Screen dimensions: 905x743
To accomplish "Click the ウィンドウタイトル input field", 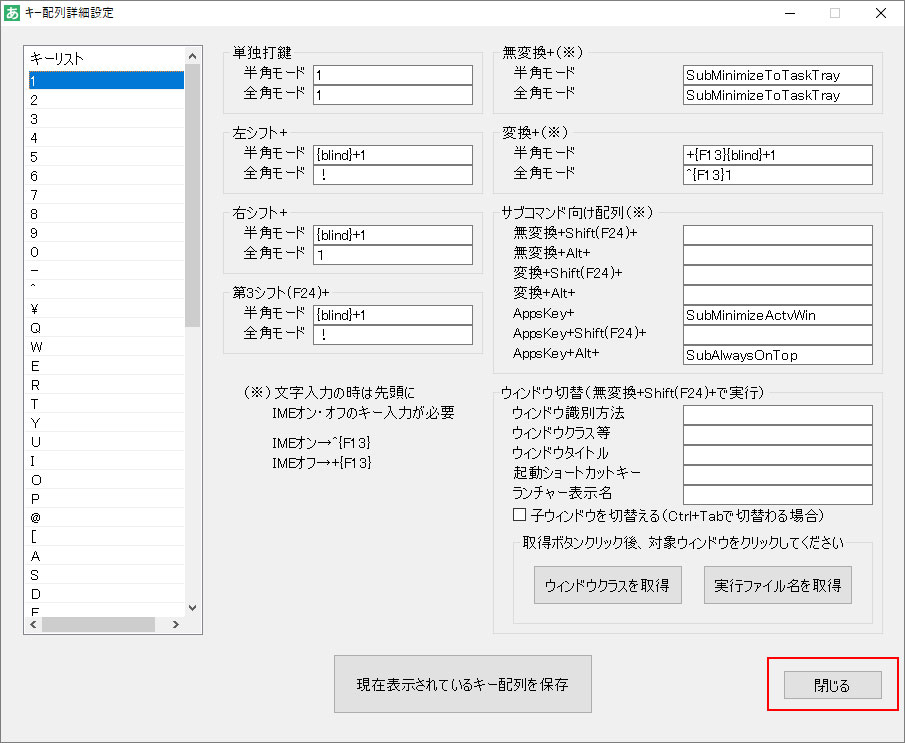I will tap(777, 454).
